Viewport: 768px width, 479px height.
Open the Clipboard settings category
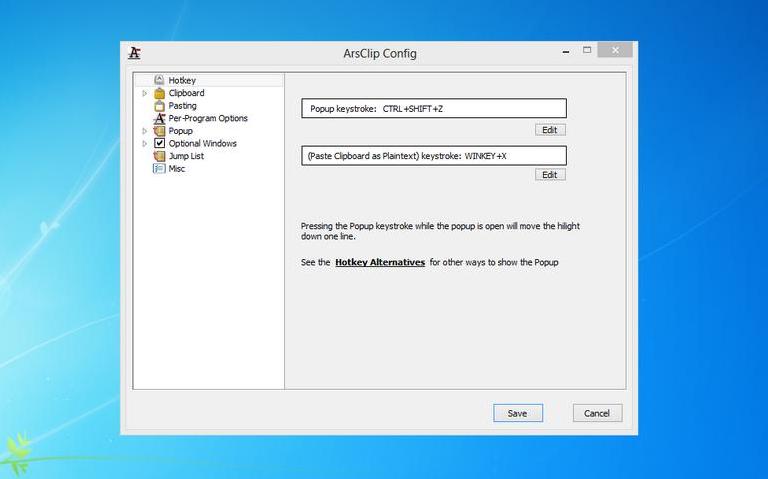(x=186, y=93)
